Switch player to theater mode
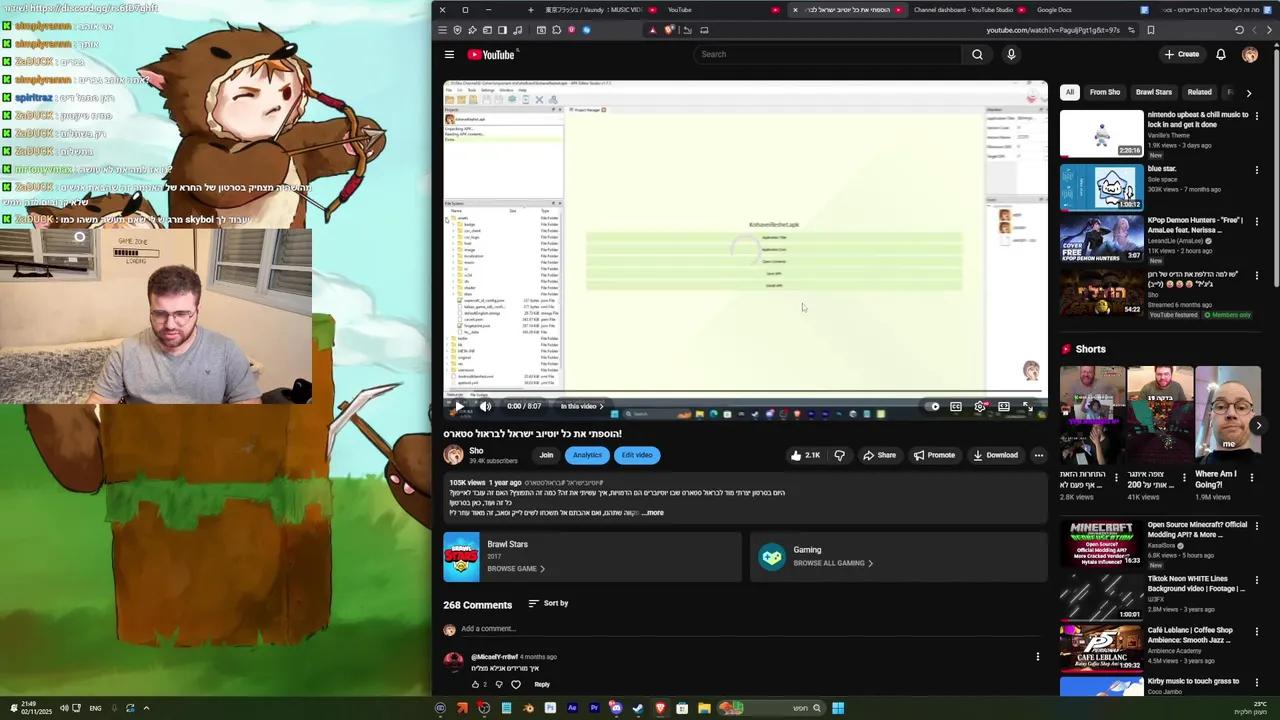The image size is (1280, 720). [1003, 406]
